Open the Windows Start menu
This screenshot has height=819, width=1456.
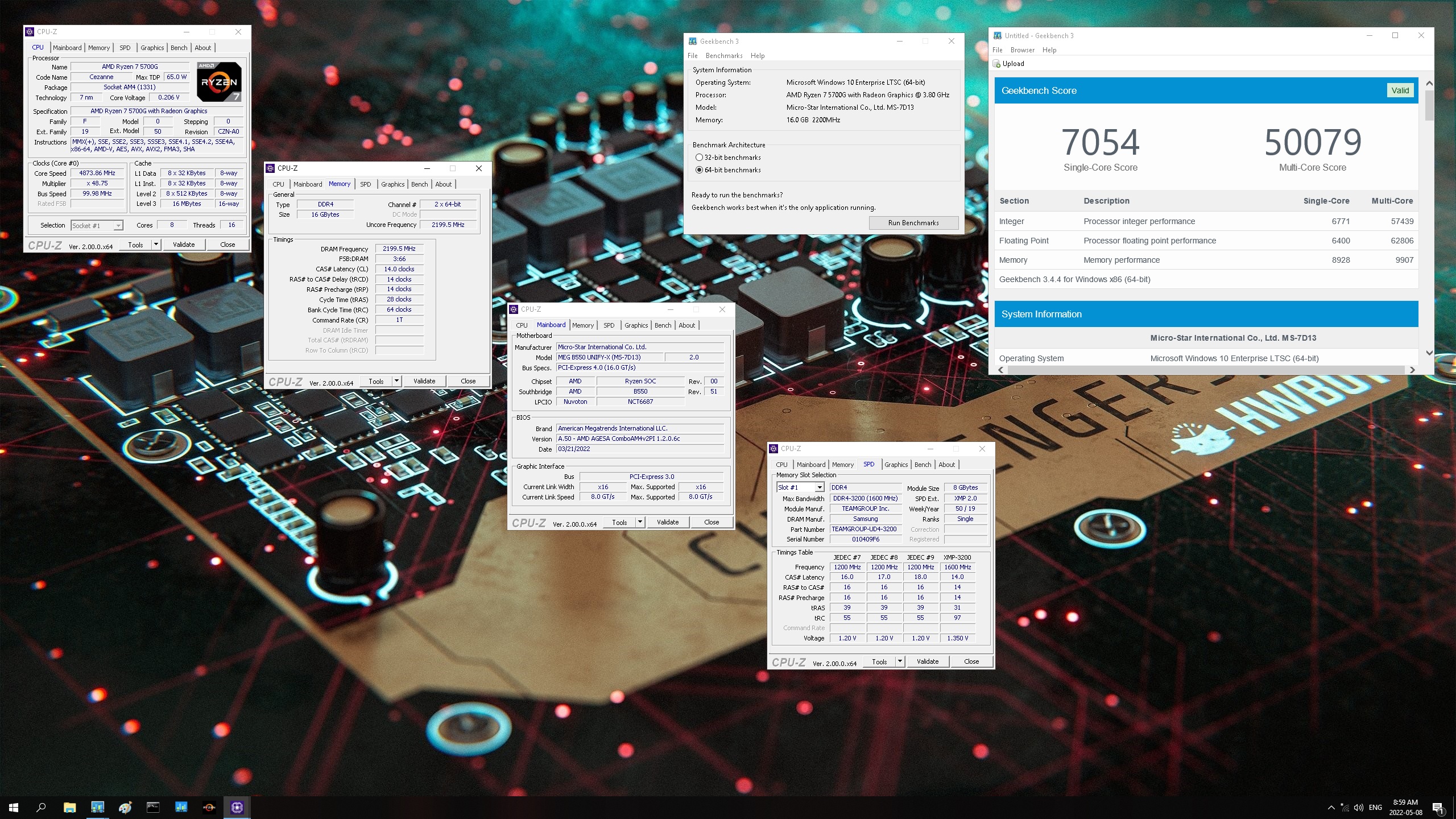[x=14, y=807]
